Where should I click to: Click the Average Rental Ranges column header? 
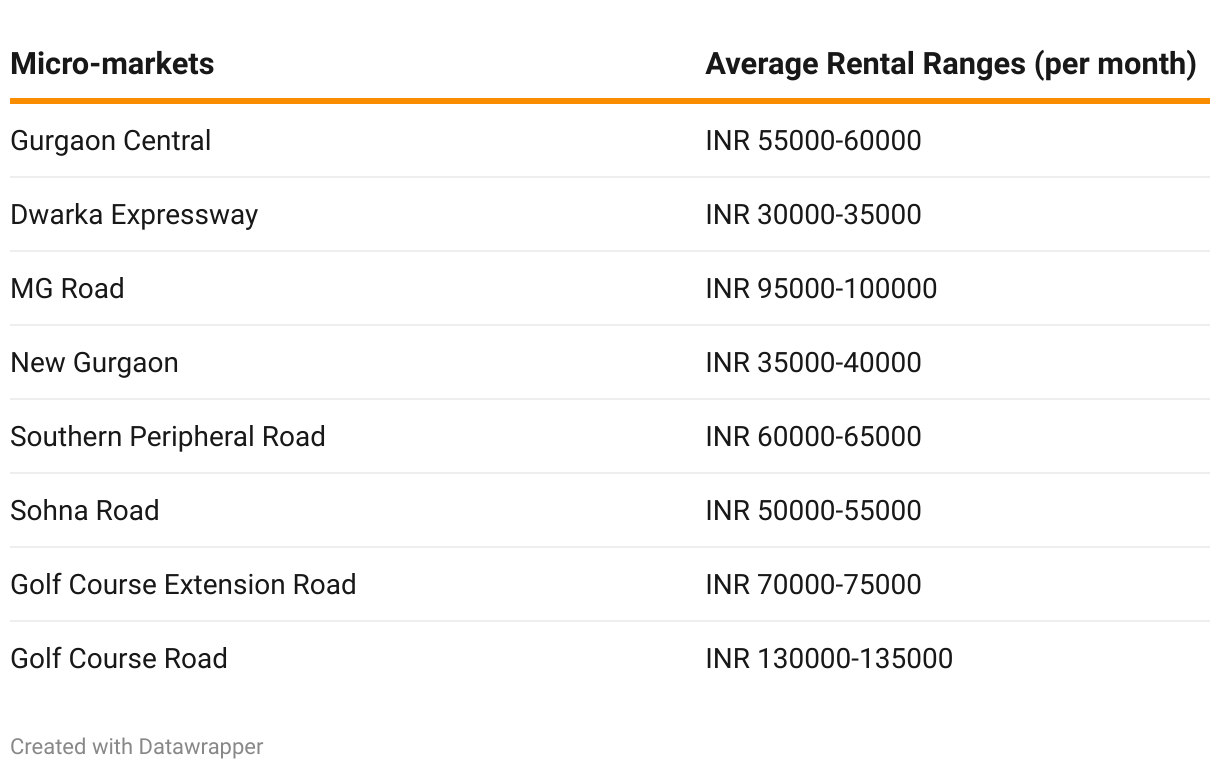click(x=951, y=64)
